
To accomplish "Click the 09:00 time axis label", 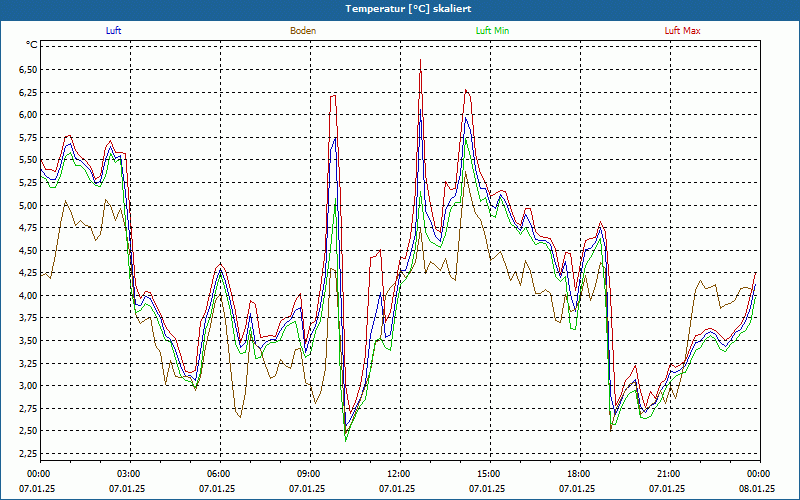I will (311, 474).
